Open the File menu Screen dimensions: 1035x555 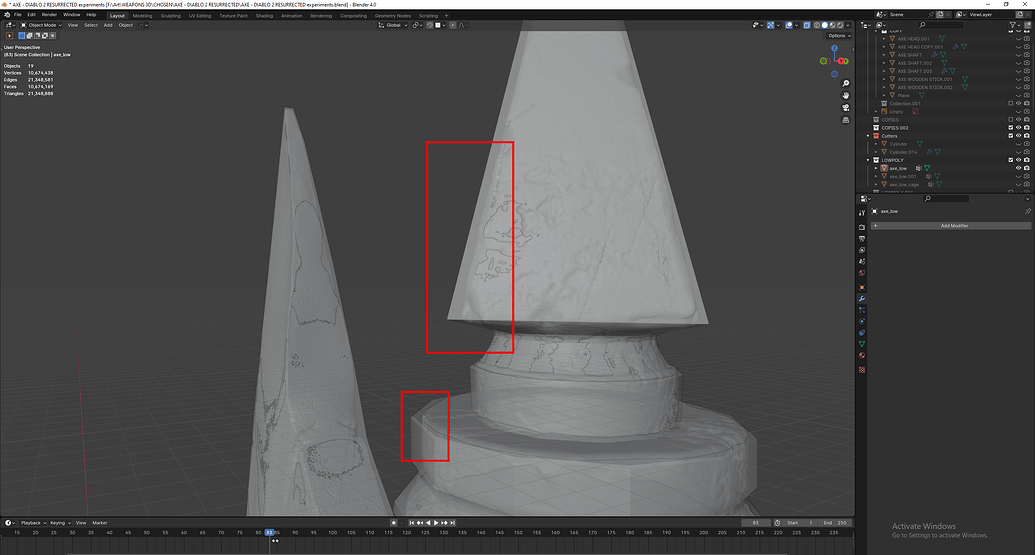18,15
